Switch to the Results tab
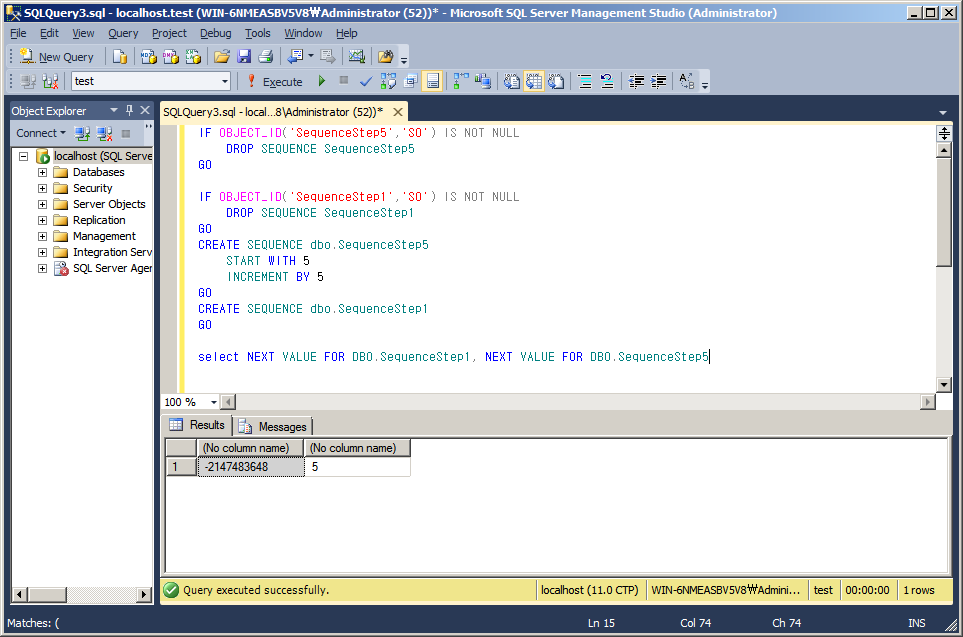 [x=198, y=425]
